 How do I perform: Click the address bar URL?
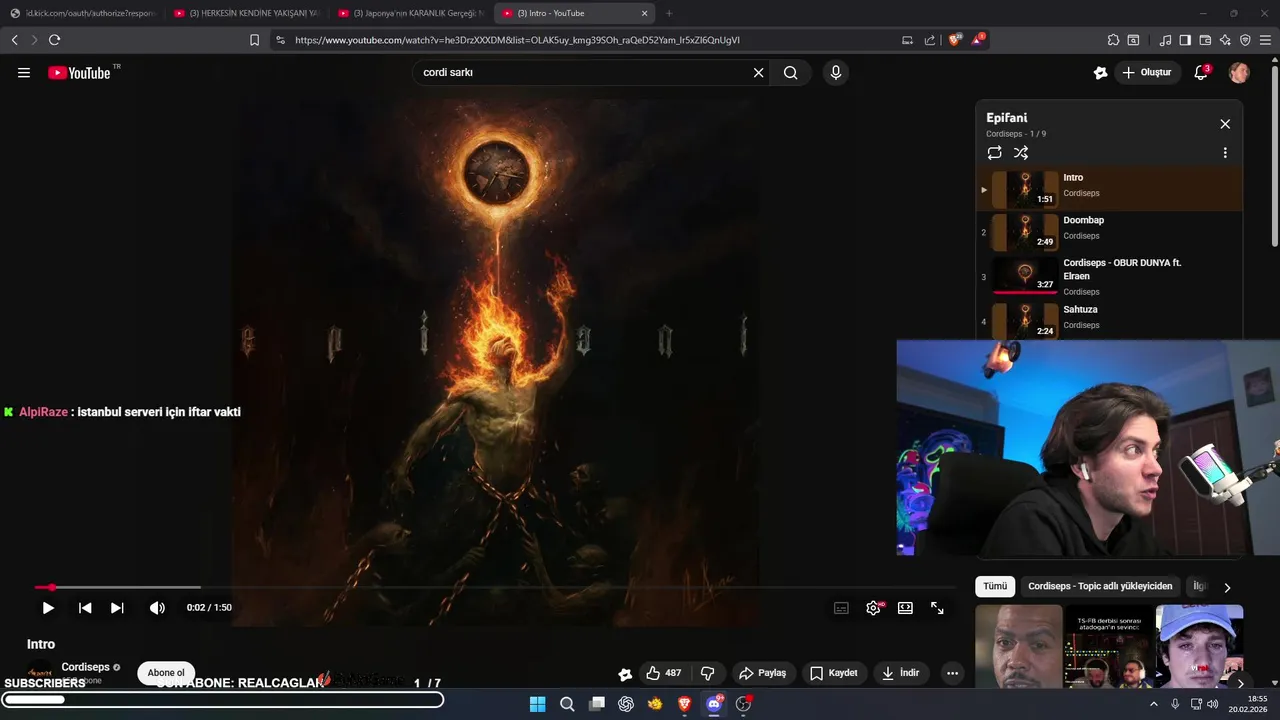click(x=517, y=40)
